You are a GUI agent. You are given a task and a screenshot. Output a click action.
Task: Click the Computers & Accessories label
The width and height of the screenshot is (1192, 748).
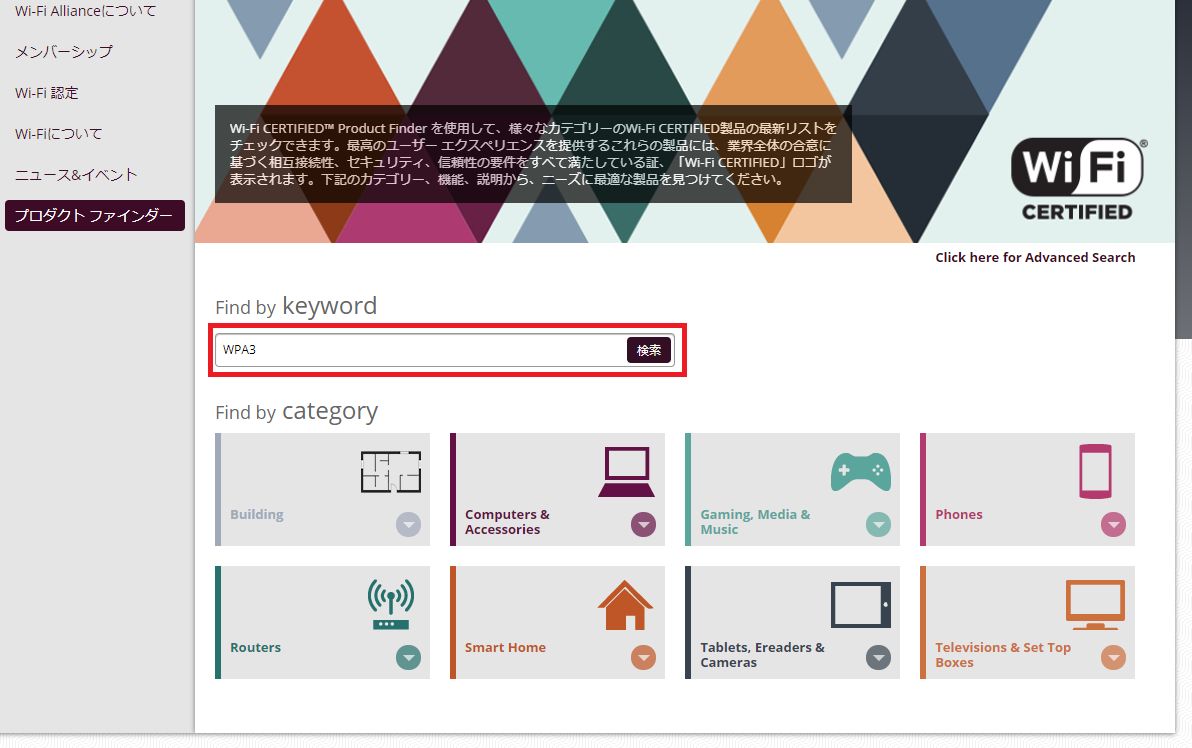point(507,522)
